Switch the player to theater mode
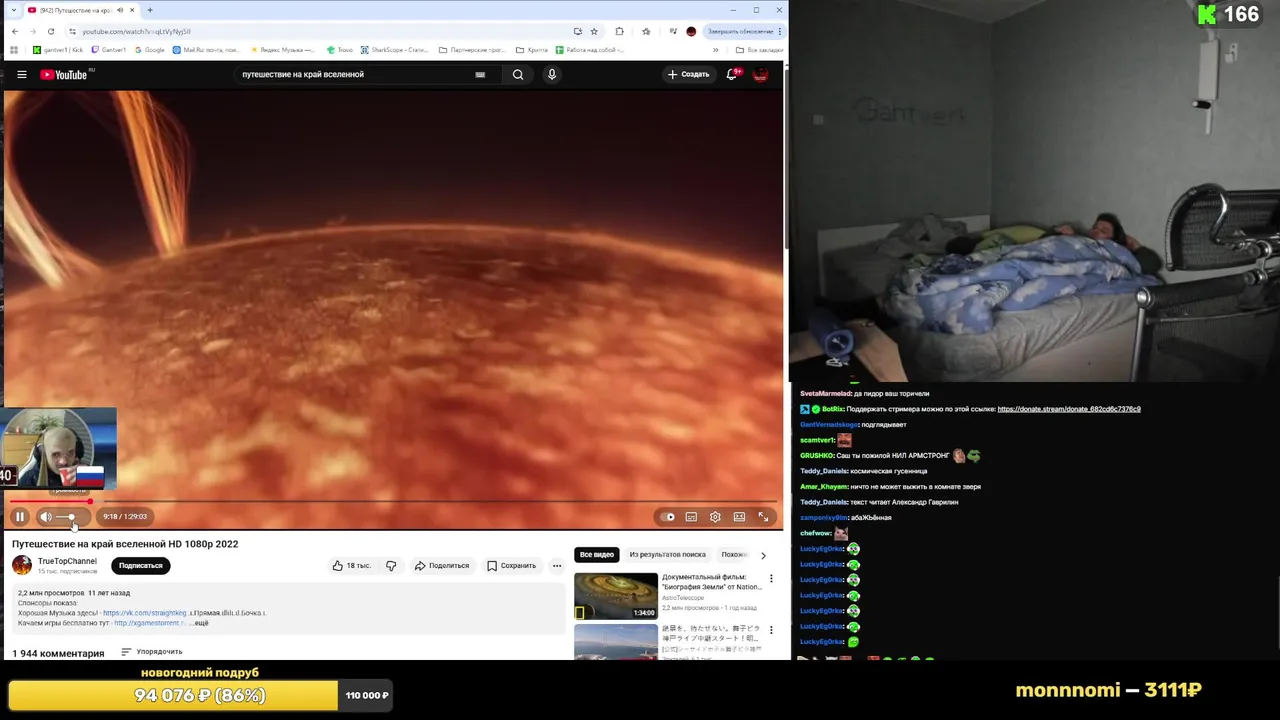This screenshot has width=1280, height=720. tap(739, 517)
